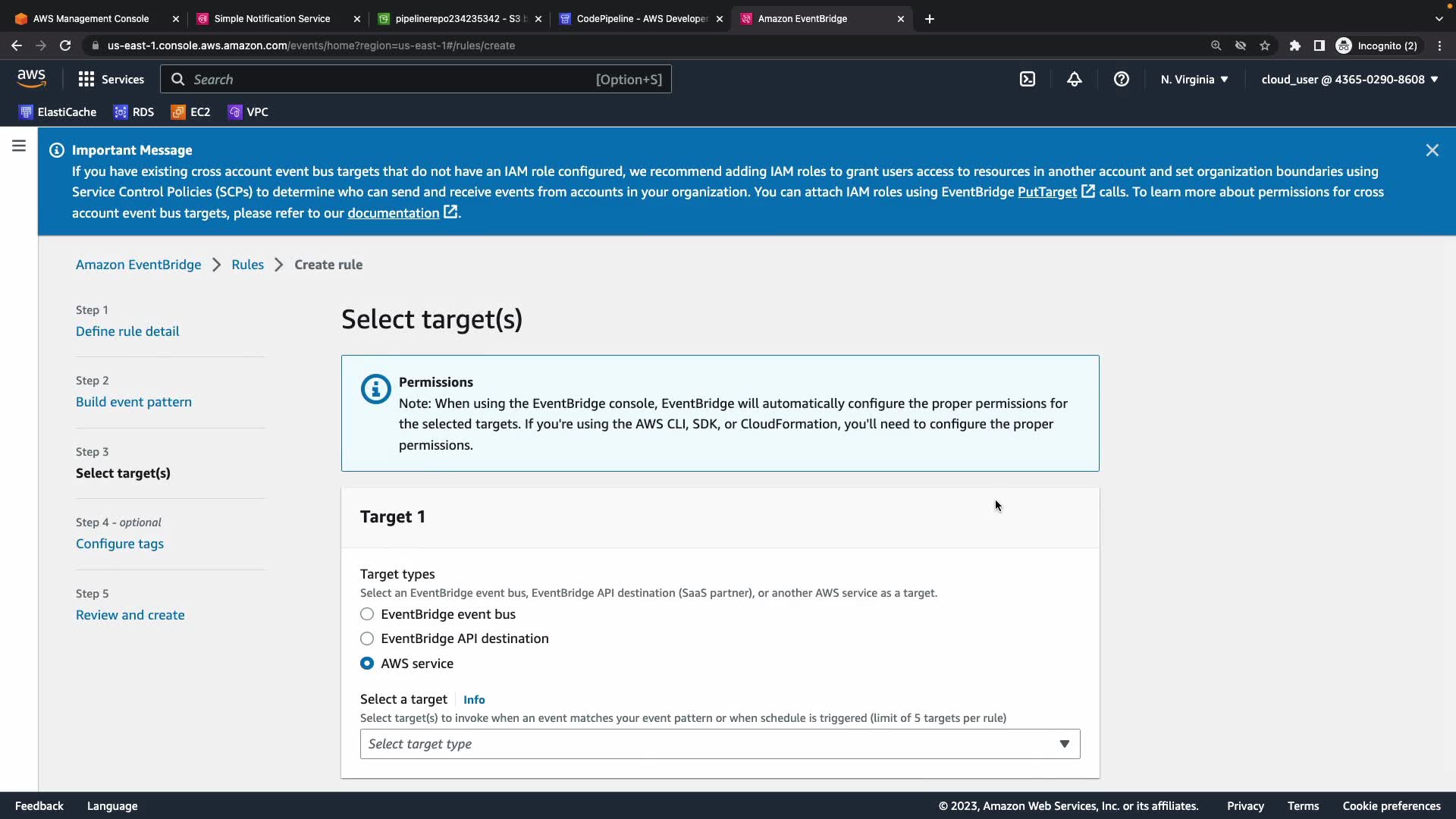
Task: Open the Services grid menu
Action: point(111,79)
